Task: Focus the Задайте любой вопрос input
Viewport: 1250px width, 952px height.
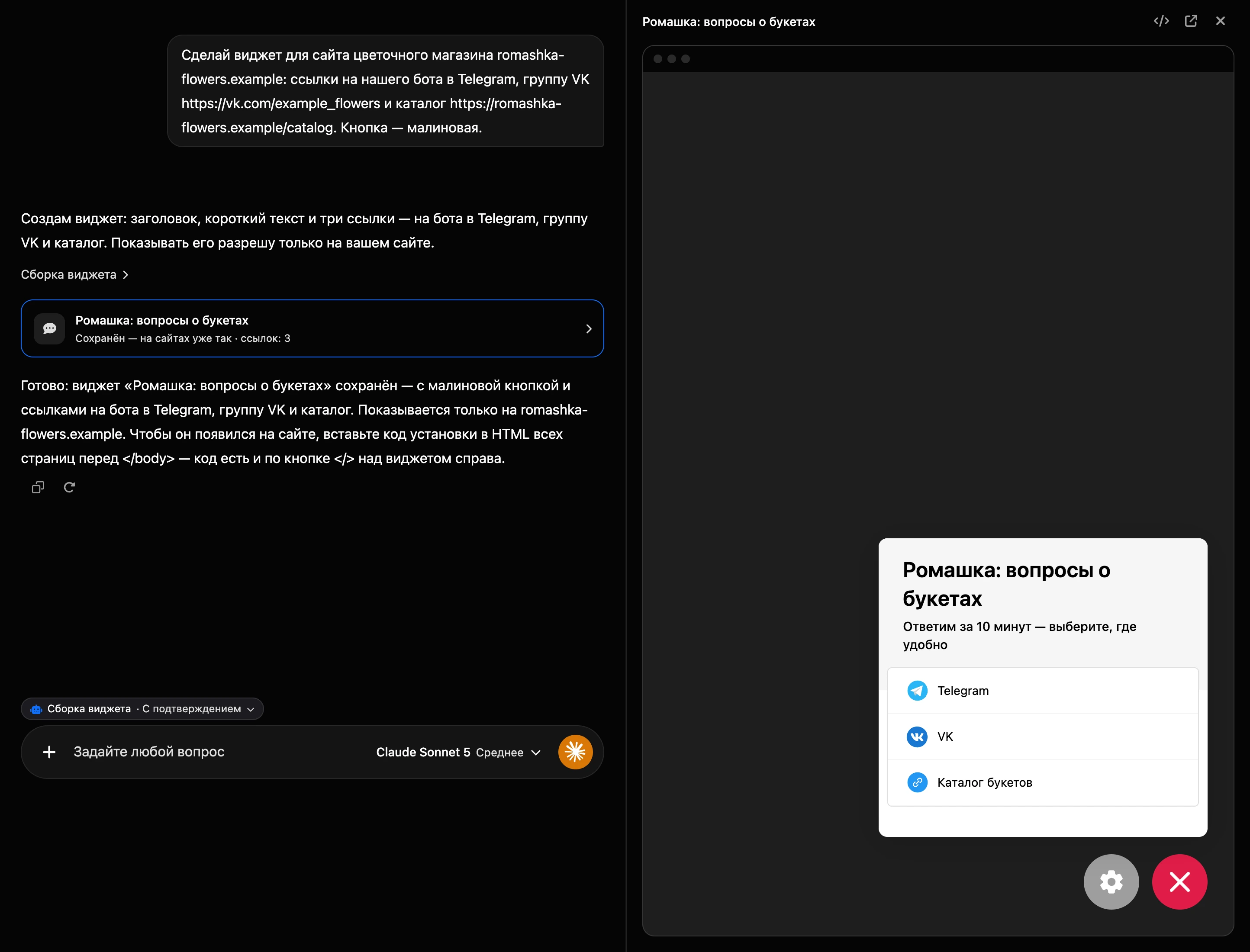Action: point(215,752)
